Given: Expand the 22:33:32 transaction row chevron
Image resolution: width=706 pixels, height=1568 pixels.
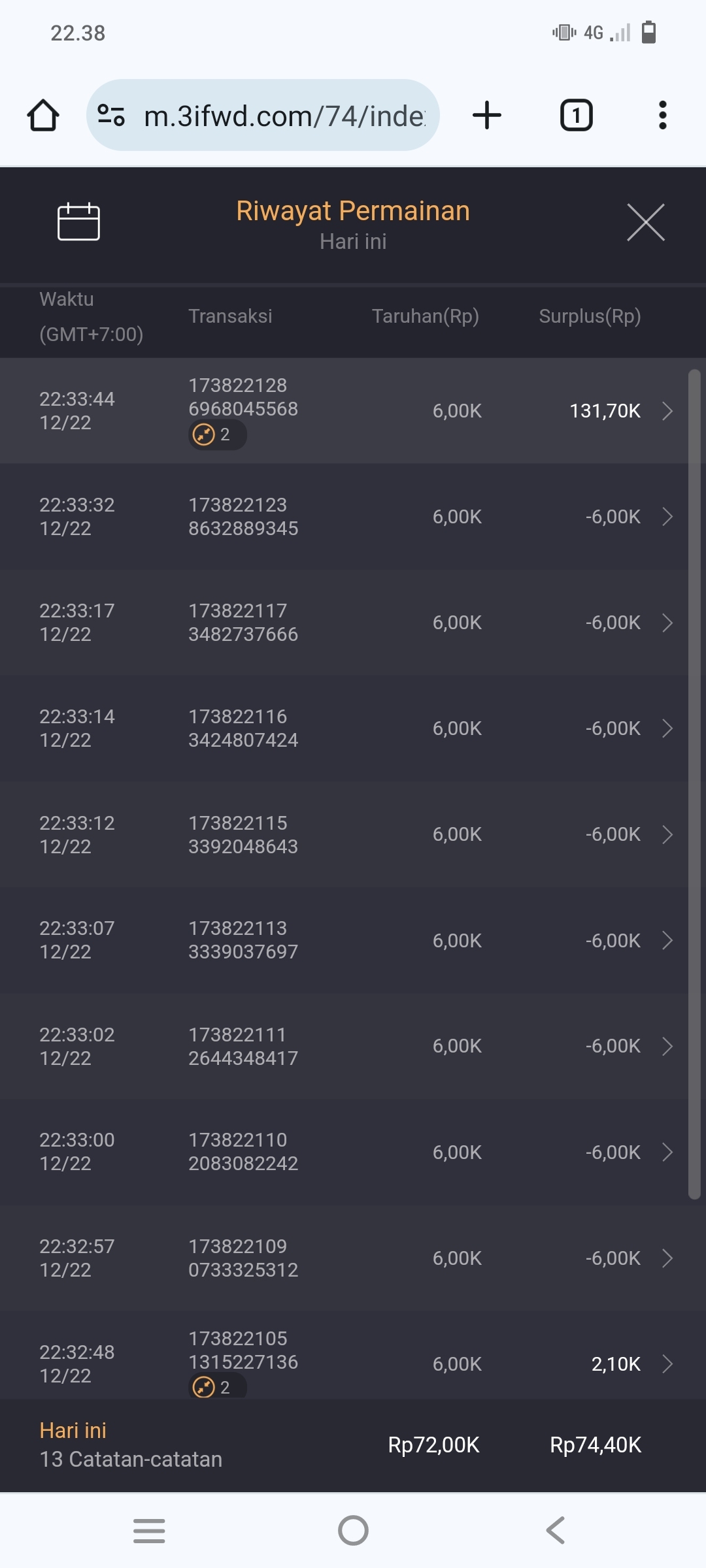Looking at the screenshot, I should click(667, 517).
